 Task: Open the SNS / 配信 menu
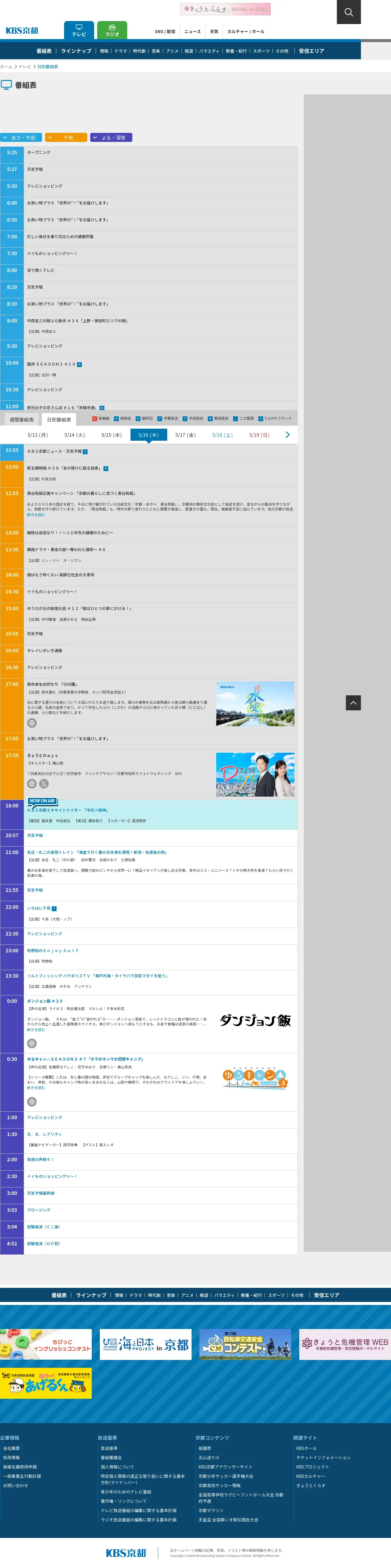click(x=165, y=32)
